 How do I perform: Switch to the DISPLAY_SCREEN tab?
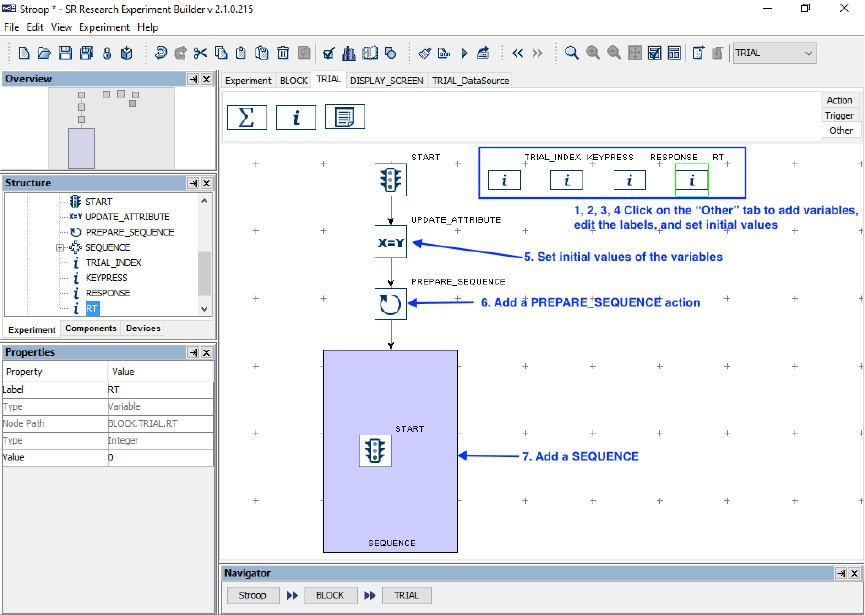386,81
